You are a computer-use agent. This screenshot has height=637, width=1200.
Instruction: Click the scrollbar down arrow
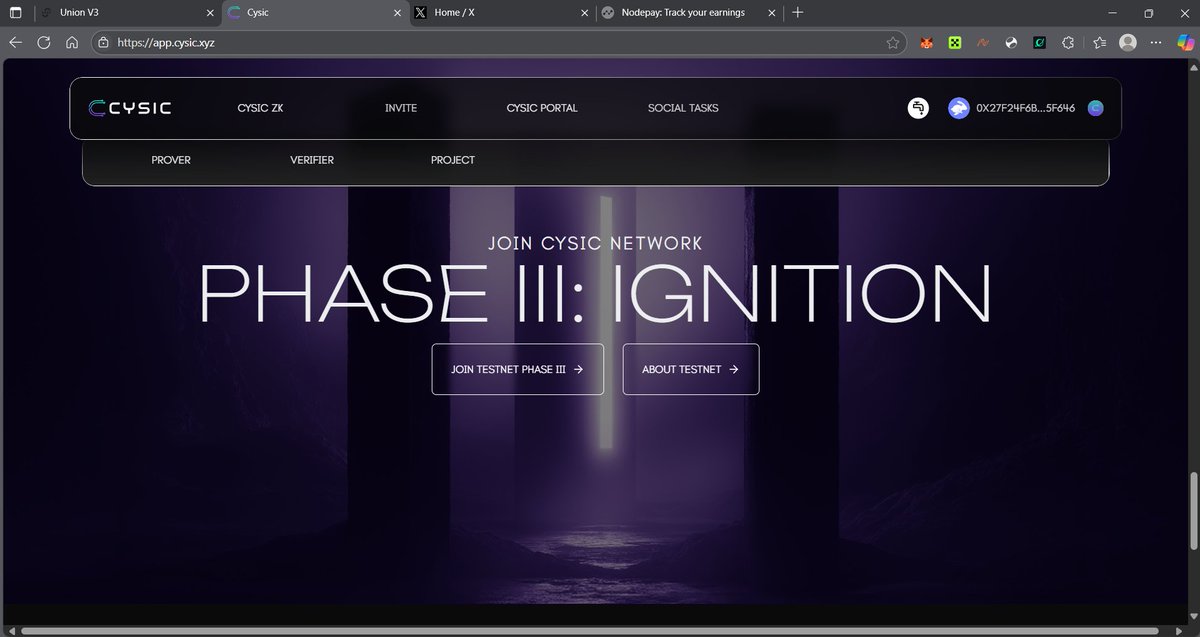(1193, 616)
